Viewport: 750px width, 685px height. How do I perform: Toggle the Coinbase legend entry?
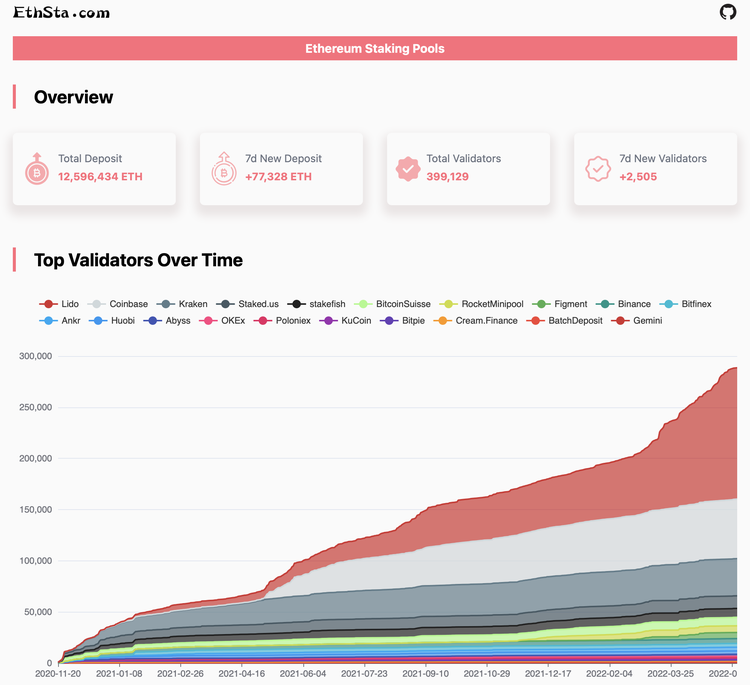[118, 304]
